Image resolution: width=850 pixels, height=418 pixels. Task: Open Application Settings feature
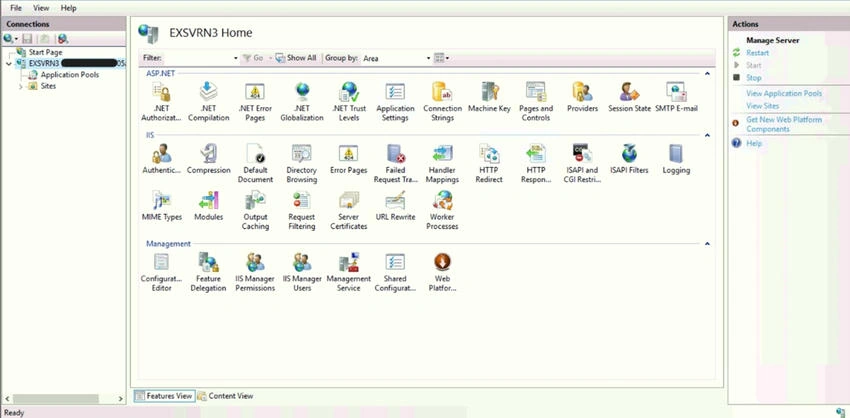(395, 102)
